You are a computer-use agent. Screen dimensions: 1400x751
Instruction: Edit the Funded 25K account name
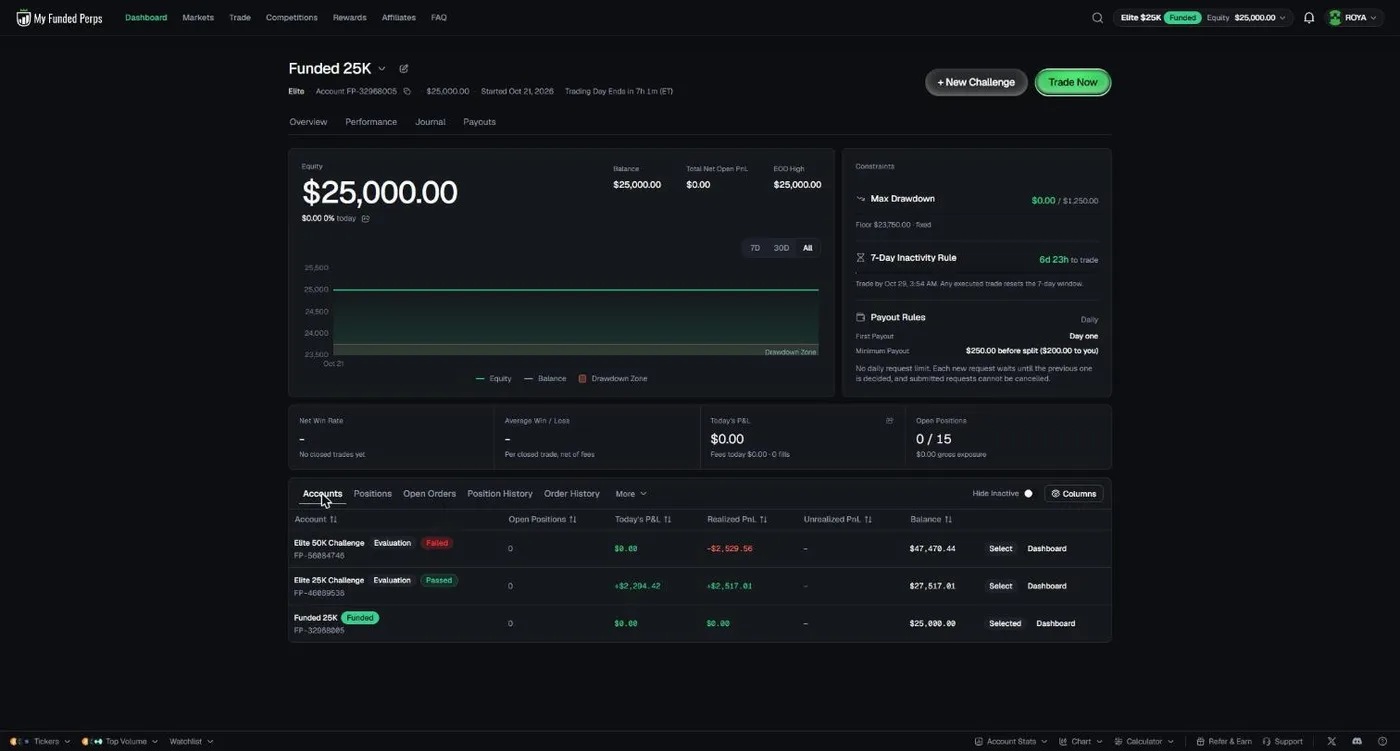[404, 69]
